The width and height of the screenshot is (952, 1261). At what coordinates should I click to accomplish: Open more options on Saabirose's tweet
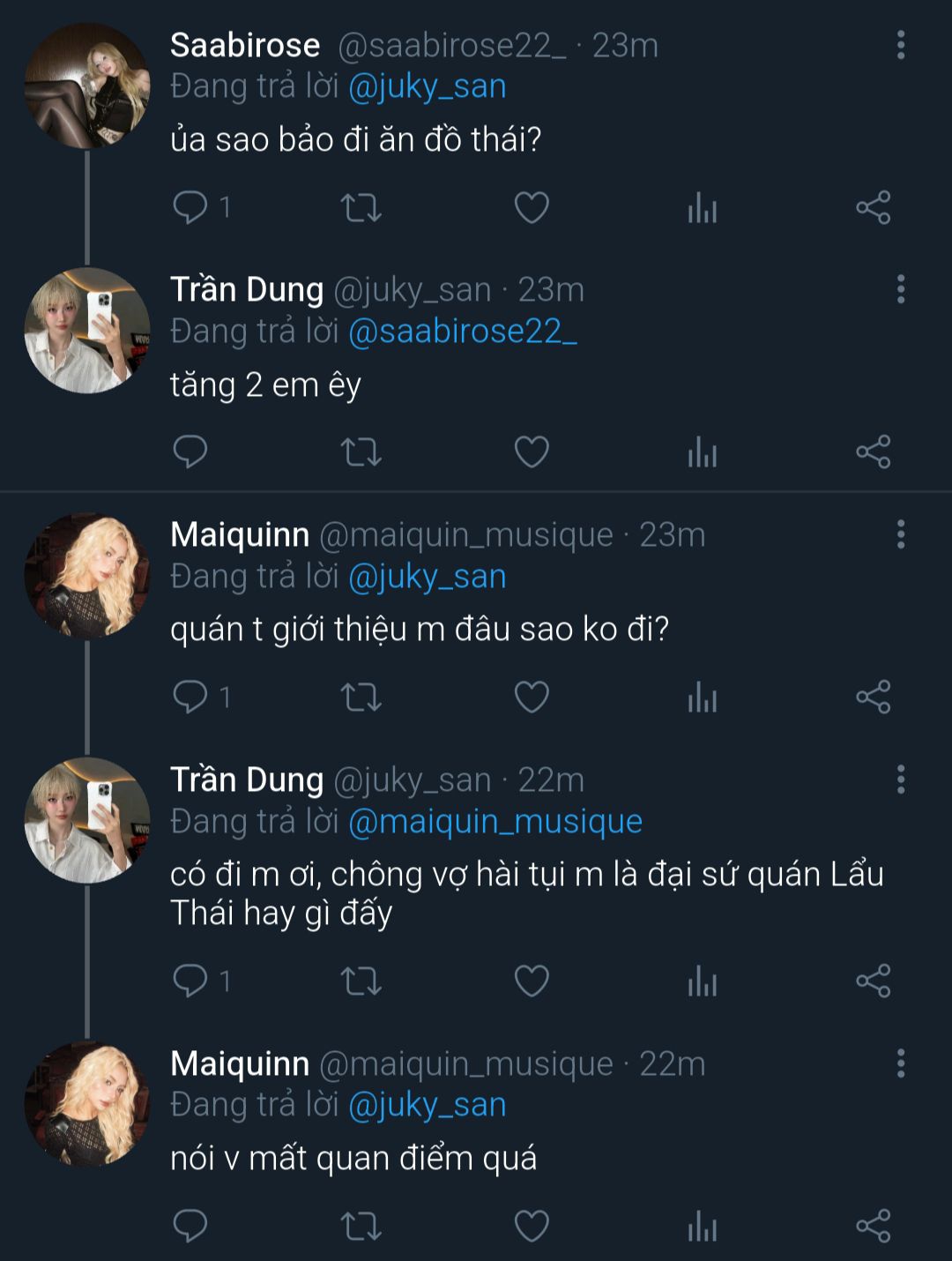click(900, 45)
